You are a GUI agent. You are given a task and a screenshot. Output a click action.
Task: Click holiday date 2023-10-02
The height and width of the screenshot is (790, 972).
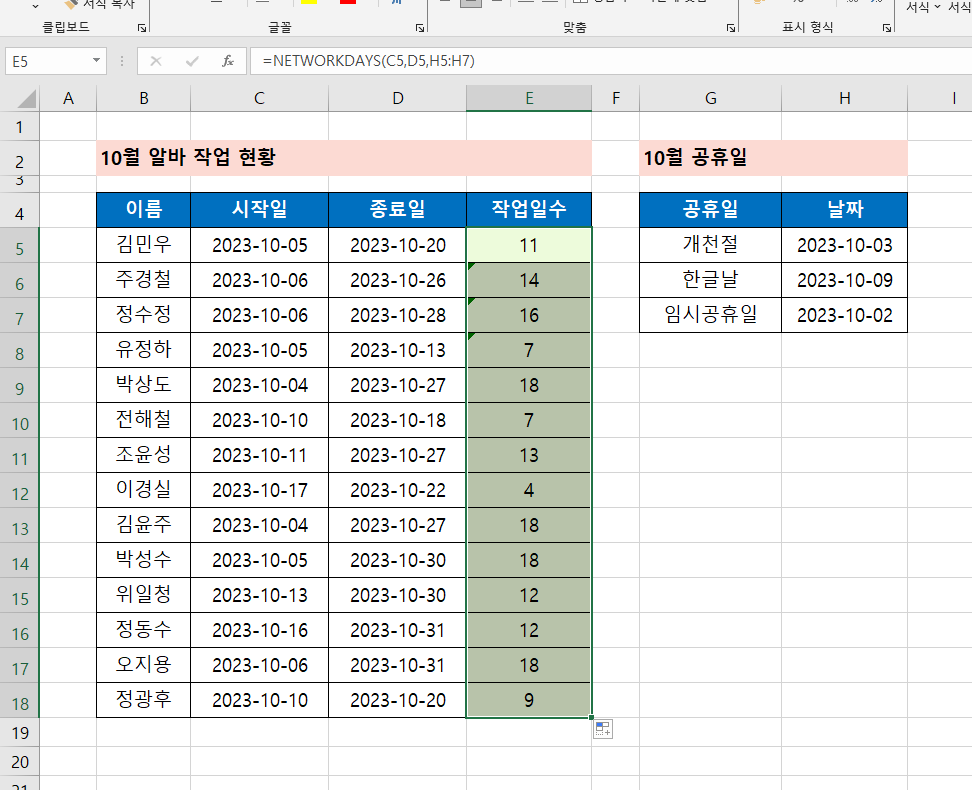pos(844,315)
